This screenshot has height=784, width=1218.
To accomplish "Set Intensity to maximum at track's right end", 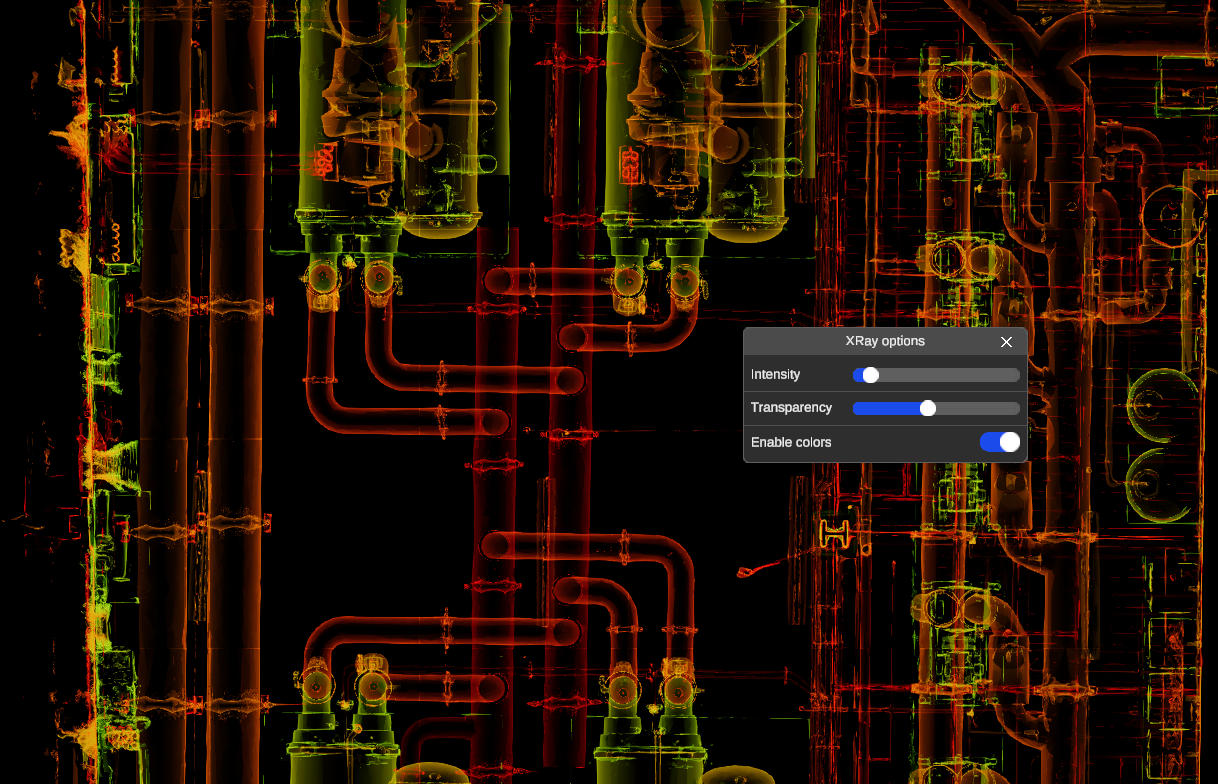I will point(1018,375).
